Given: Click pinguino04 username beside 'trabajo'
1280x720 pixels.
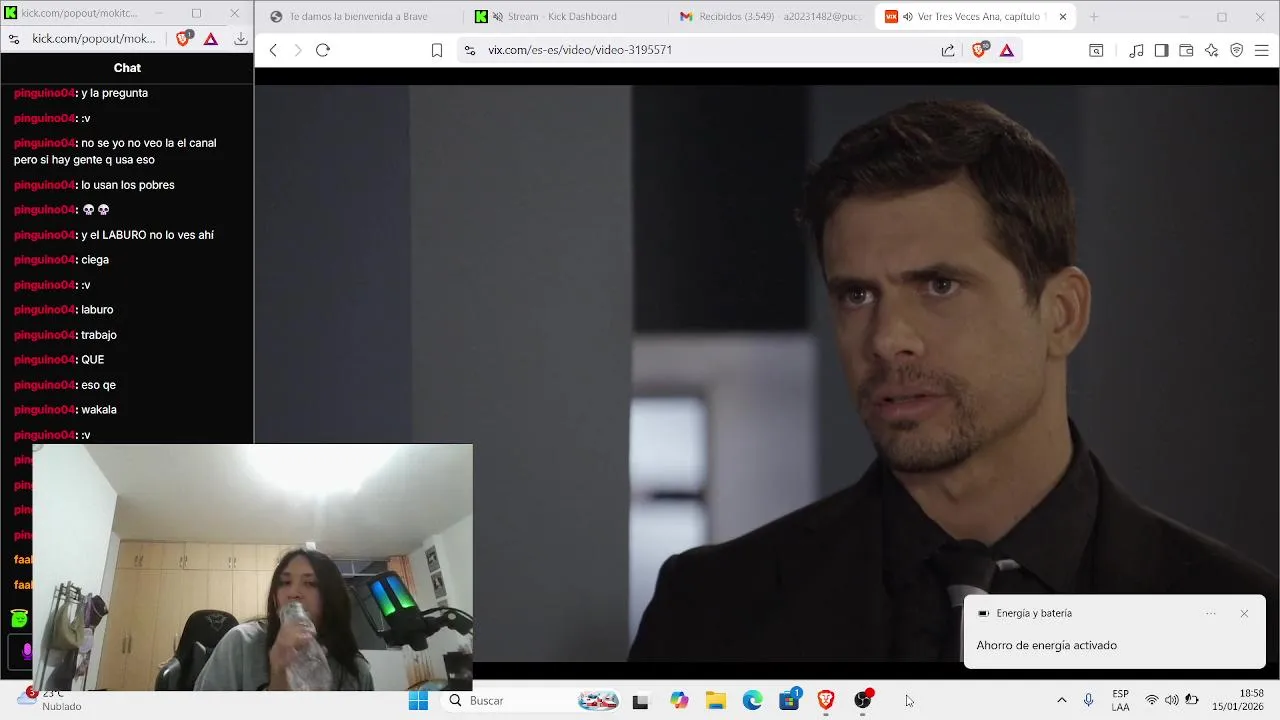Looking at the screenshot, I should click(x=44, y=335).
